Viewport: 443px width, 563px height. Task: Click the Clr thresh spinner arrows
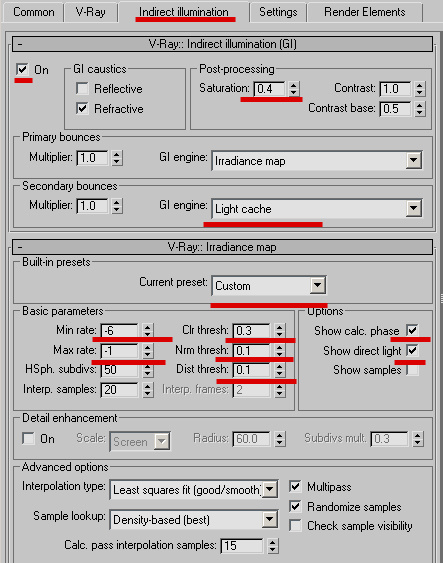pyautogui.click(x=279, y=330)
